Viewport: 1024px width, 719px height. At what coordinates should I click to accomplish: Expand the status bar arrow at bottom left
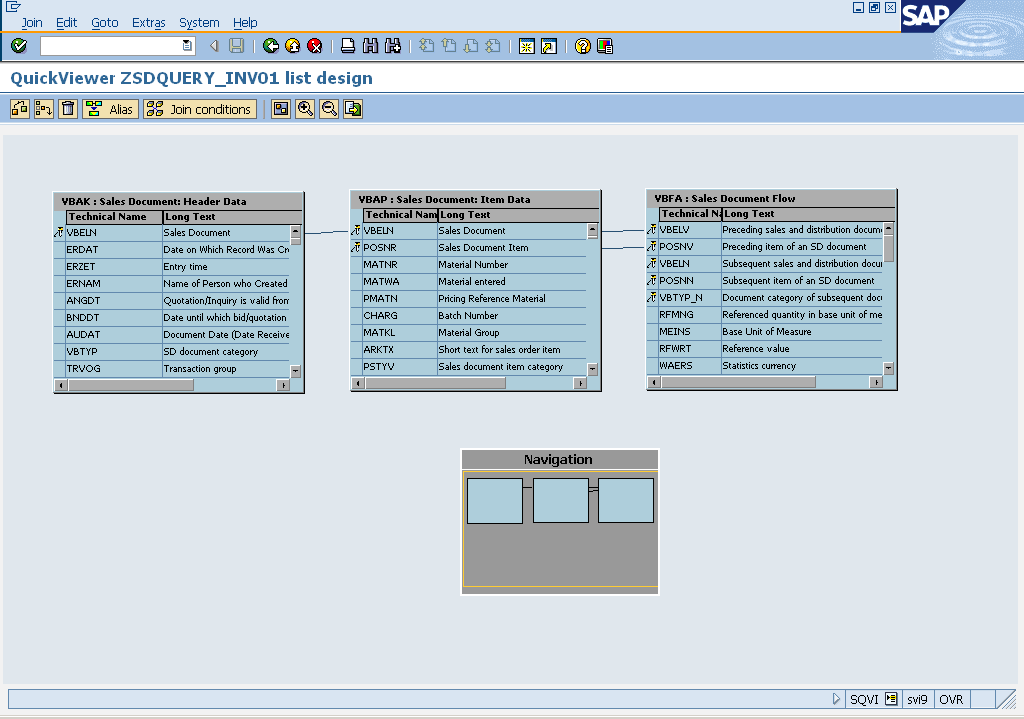point(837,699)
